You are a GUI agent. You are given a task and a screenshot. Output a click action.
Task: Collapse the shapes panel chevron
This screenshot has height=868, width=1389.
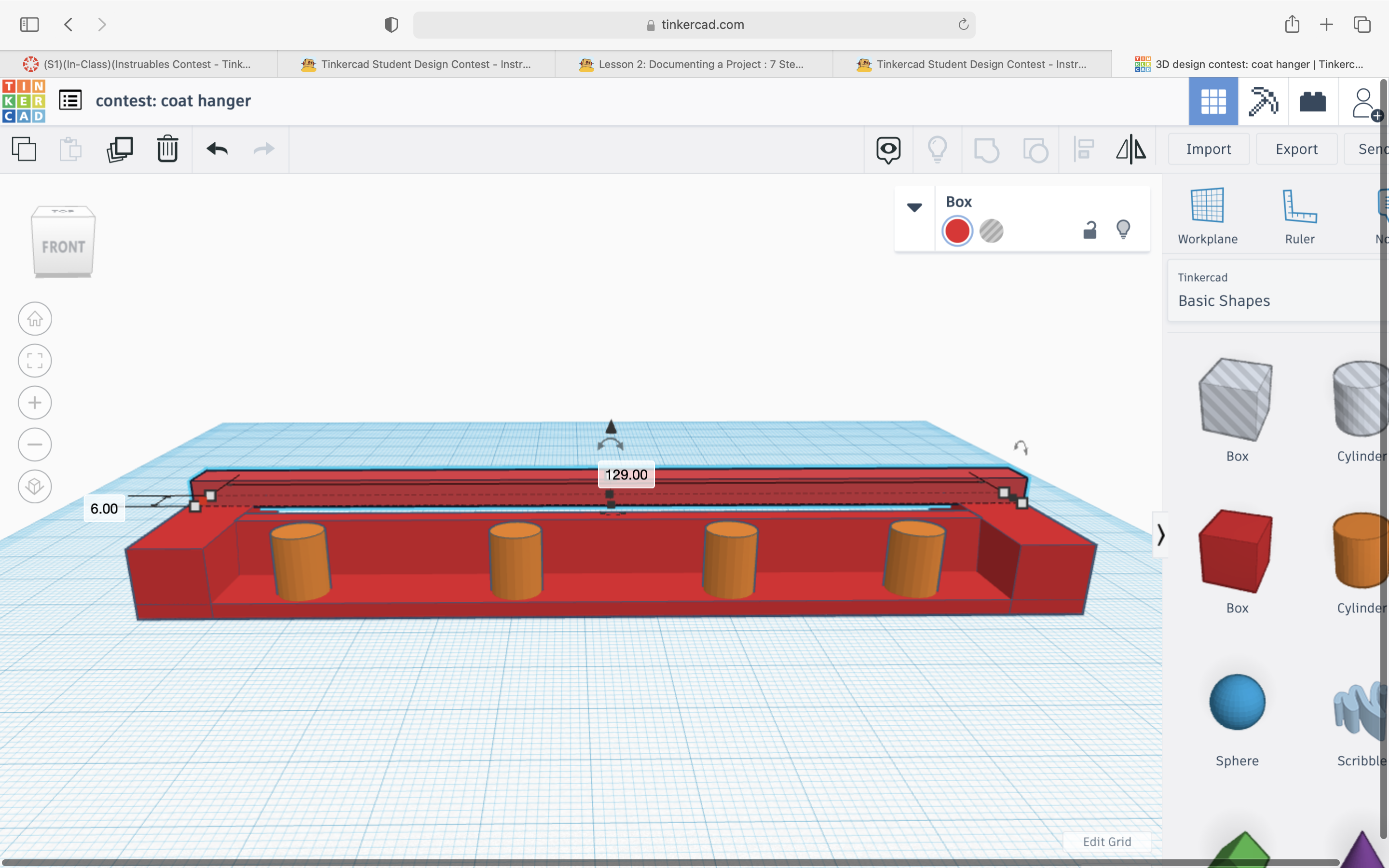pos(1160,534)
